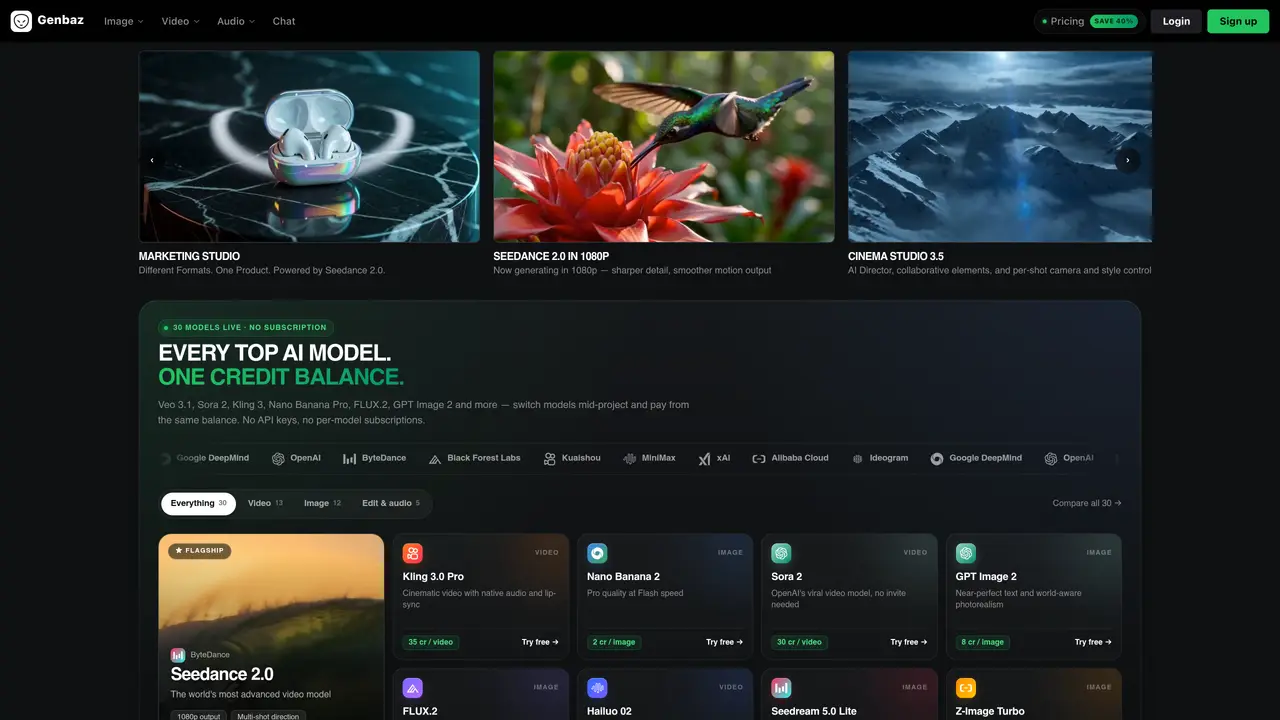Click xAI provider logo
Viewport: 1280px width, 720px height.
tap(714, 458)
